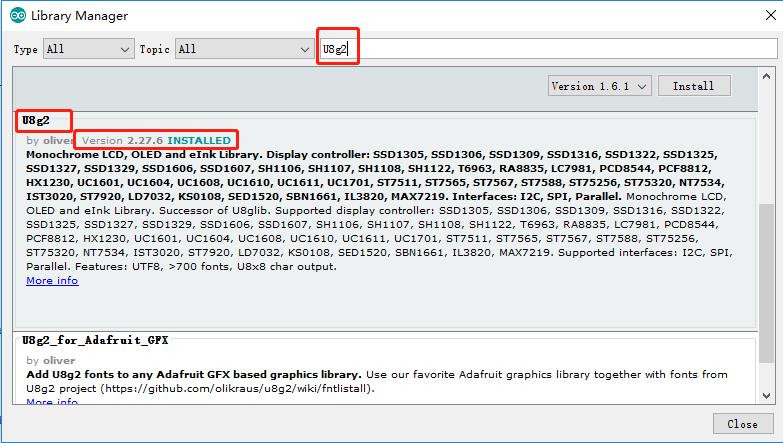Open the Topic filter dropdown
This screenshot has width=783, height=443.
click(244, 49)
